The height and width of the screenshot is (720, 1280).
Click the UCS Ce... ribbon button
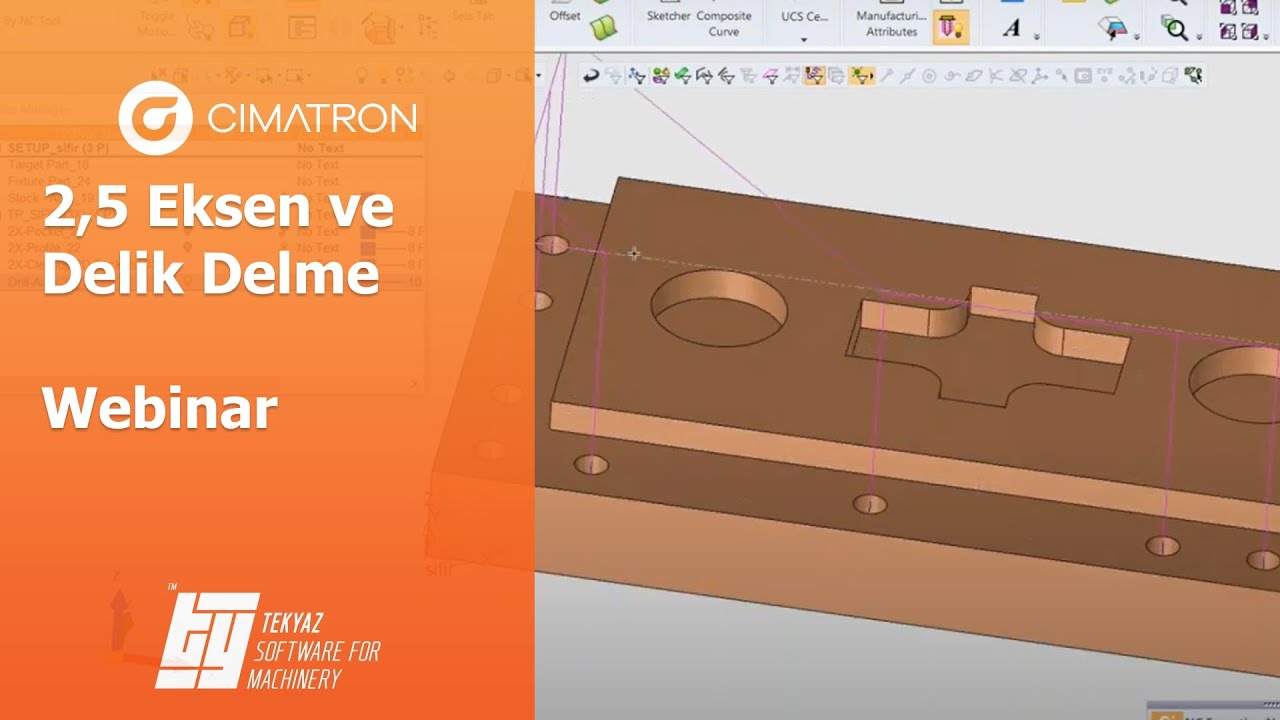(805, 16)
